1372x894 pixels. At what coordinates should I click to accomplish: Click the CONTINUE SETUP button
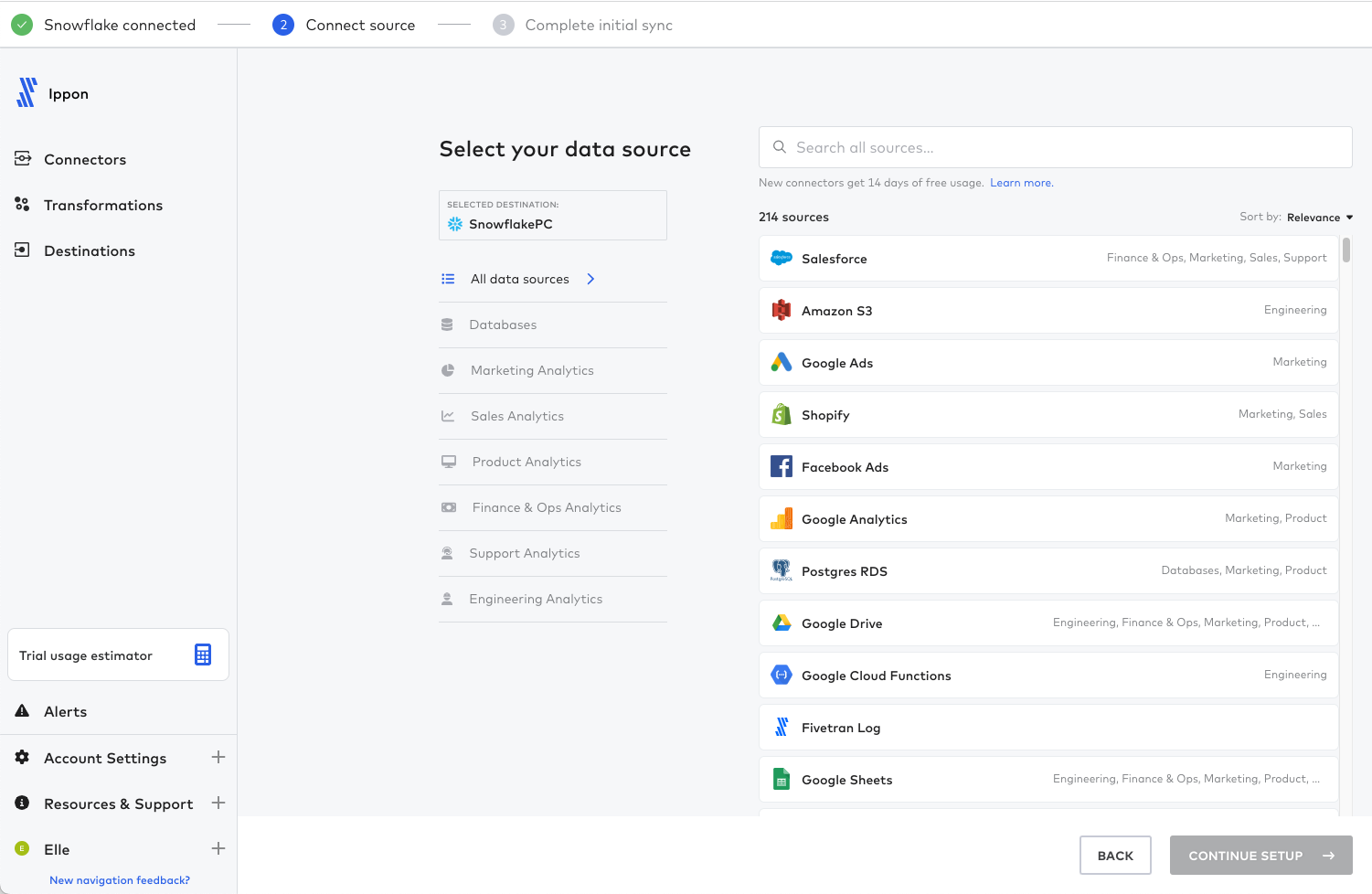pyautogui.click(x=1261, y=856)
